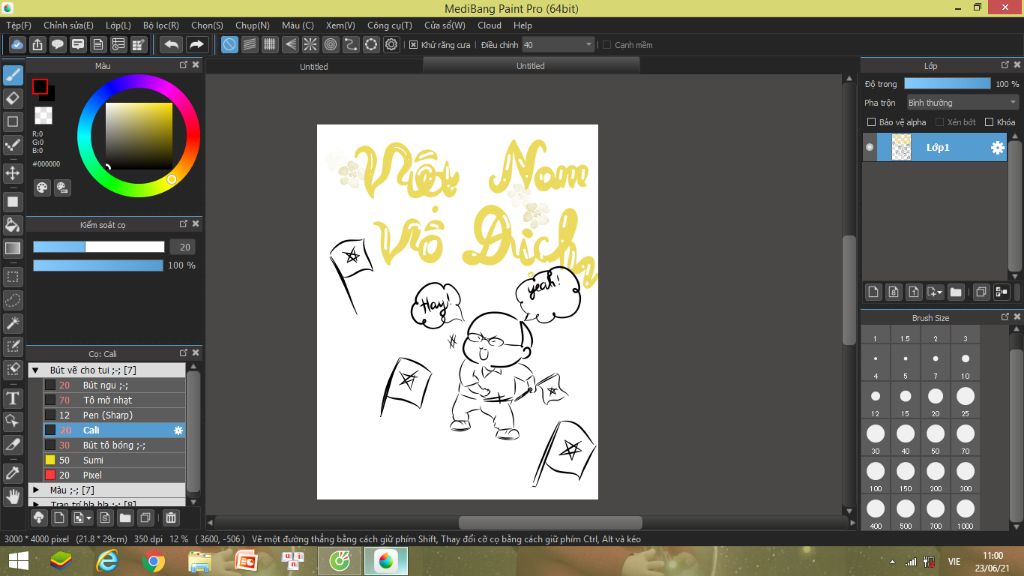Click the export/share icon in toolbar

click(x=37, y=44)
